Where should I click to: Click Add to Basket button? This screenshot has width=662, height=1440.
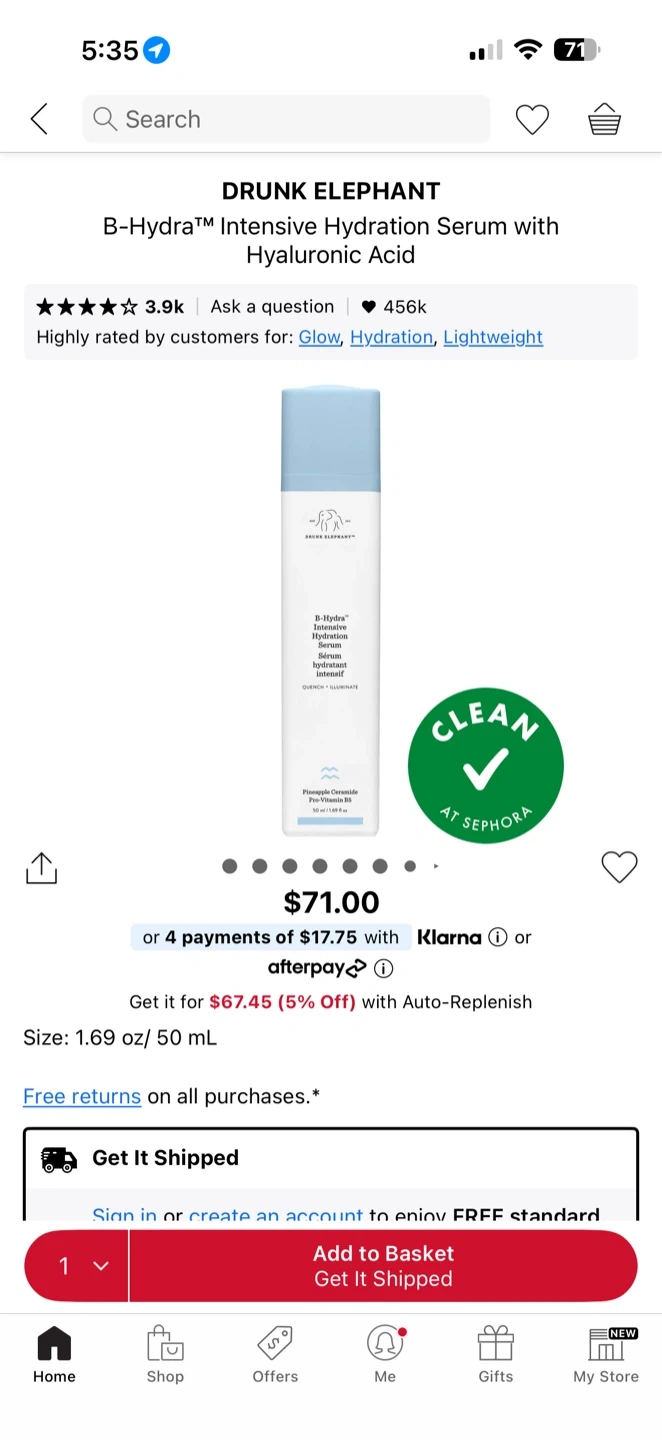tap(383, 1266)
